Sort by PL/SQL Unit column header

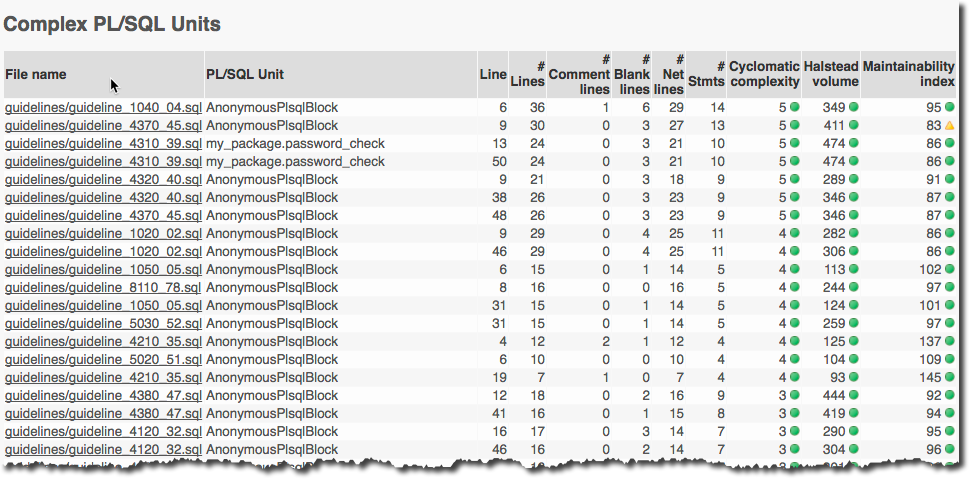(244, 74)
